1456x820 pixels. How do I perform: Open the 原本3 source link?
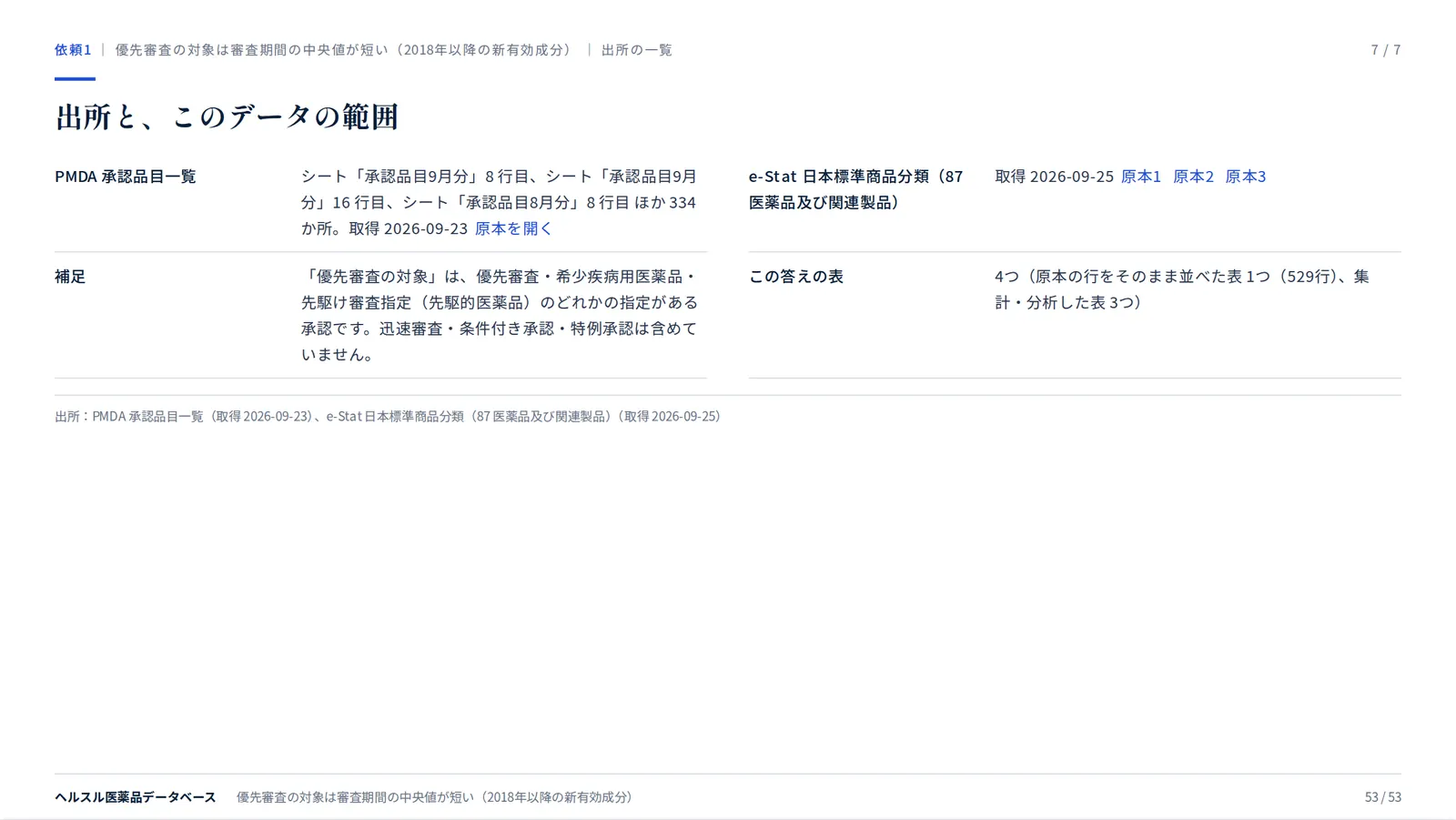click(x=1246, y=177)
